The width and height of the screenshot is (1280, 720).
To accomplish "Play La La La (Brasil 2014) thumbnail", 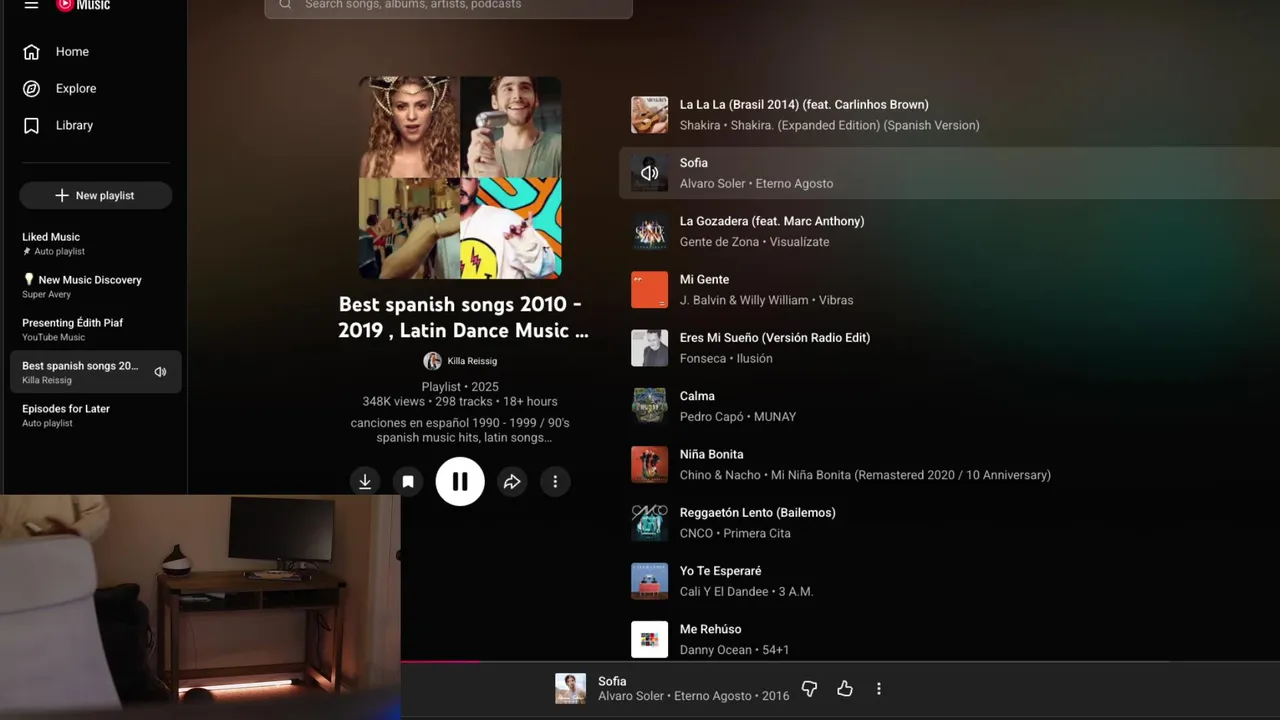I will 649,115.
